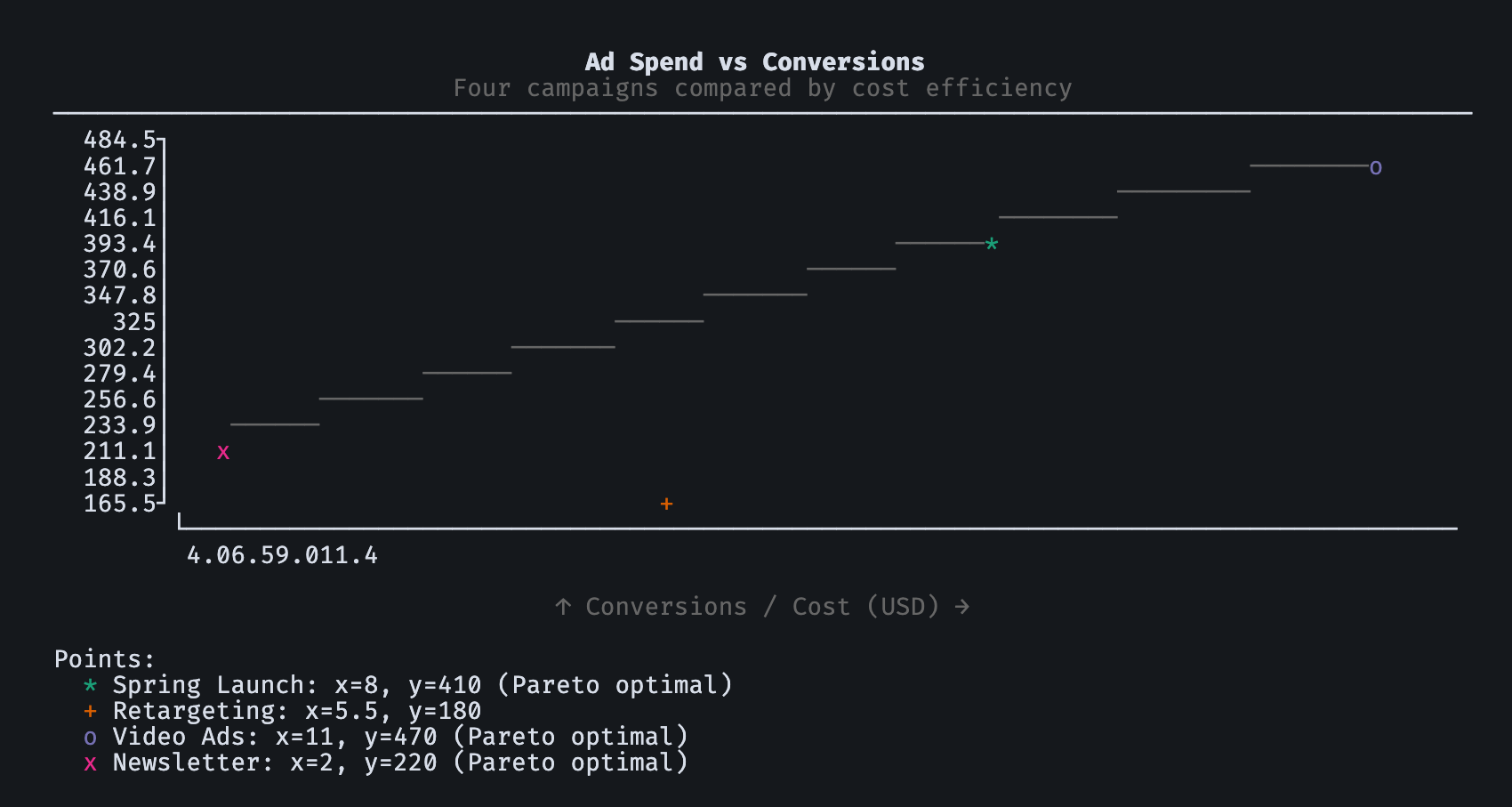This screenshot has width=1512, height=807.
Task: Click the up arrow before Conversions label
Action: click(563, 607)
